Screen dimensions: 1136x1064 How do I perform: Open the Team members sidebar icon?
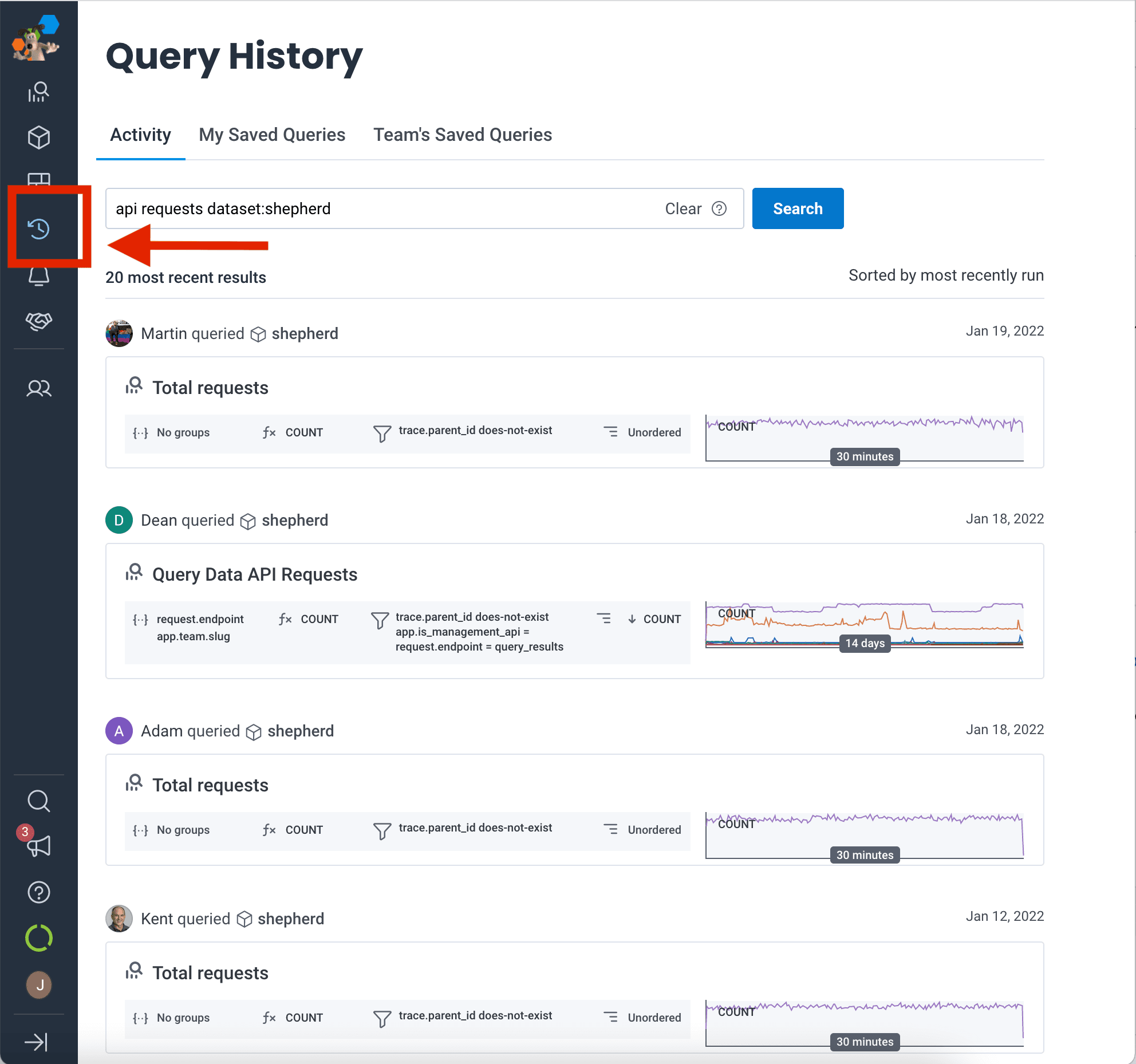click(38, 389)
